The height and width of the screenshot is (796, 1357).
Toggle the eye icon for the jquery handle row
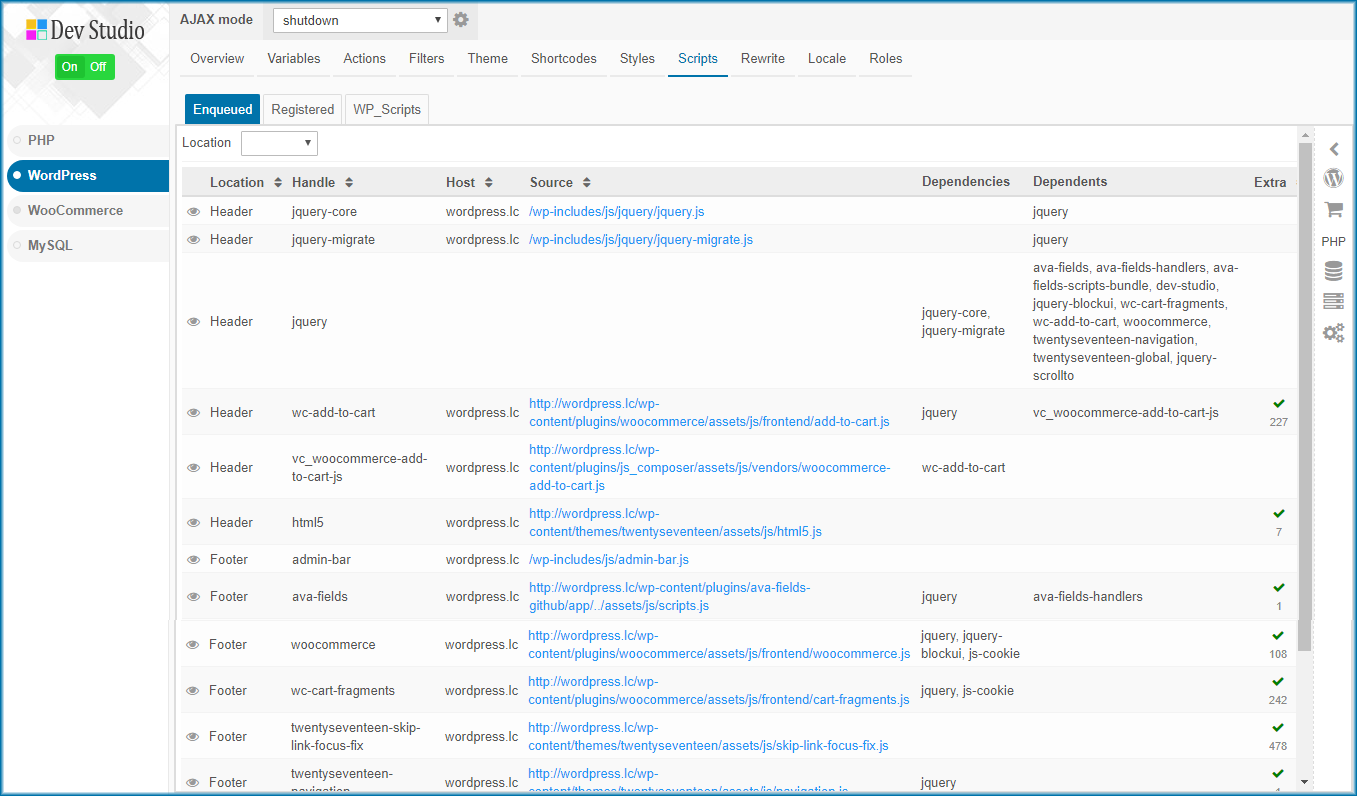click(x=194, y=322)
